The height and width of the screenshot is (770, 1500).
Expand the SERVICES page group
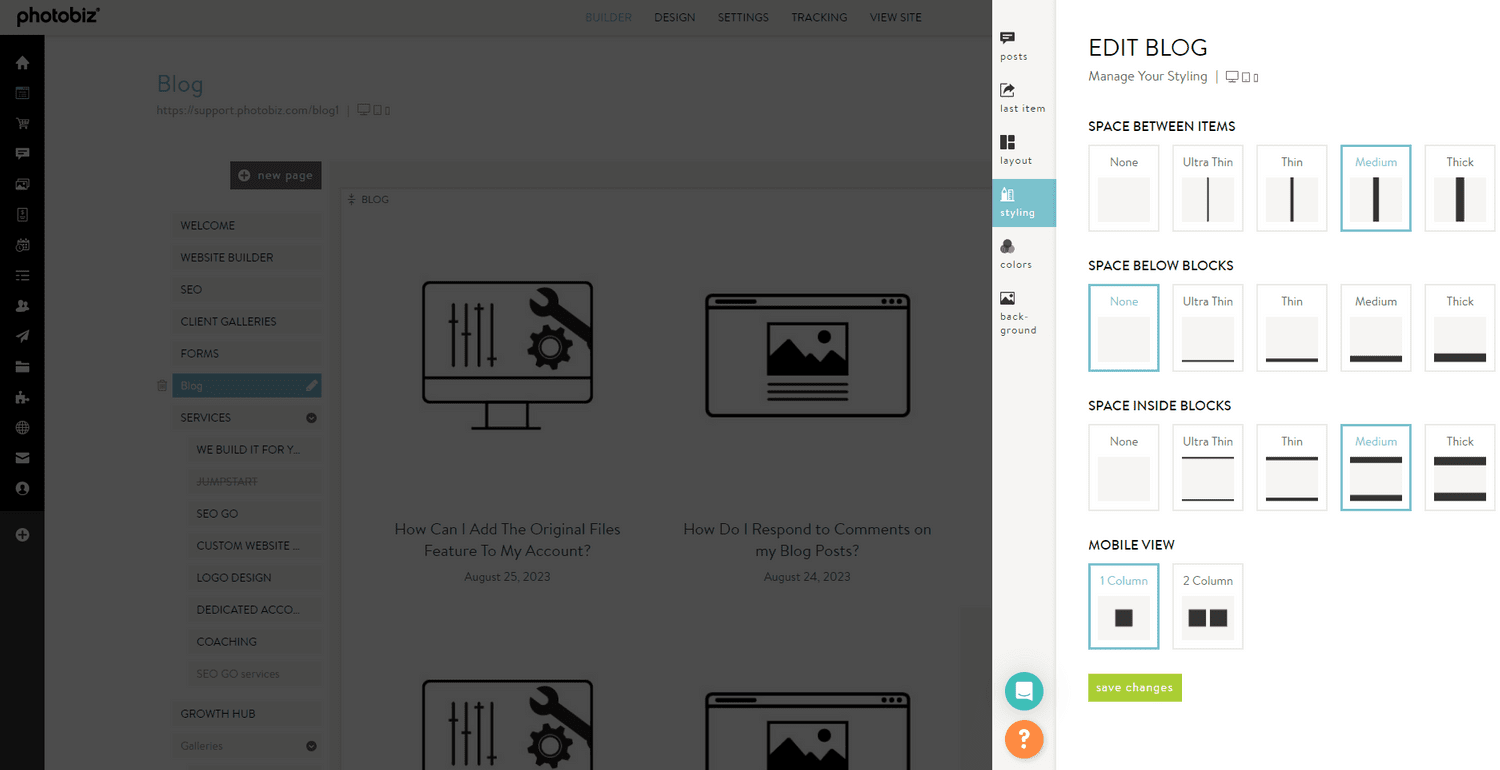tap(310, 417)
